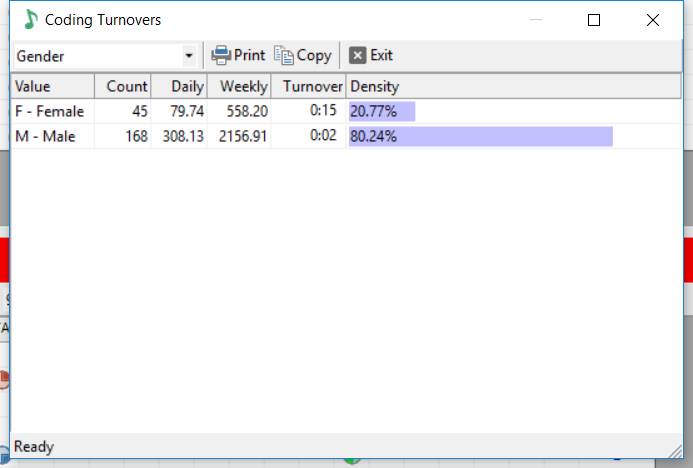Click the daily value 308.13
Screen dimensions: 693x468
pyautogui.click(x=183, y=136)
